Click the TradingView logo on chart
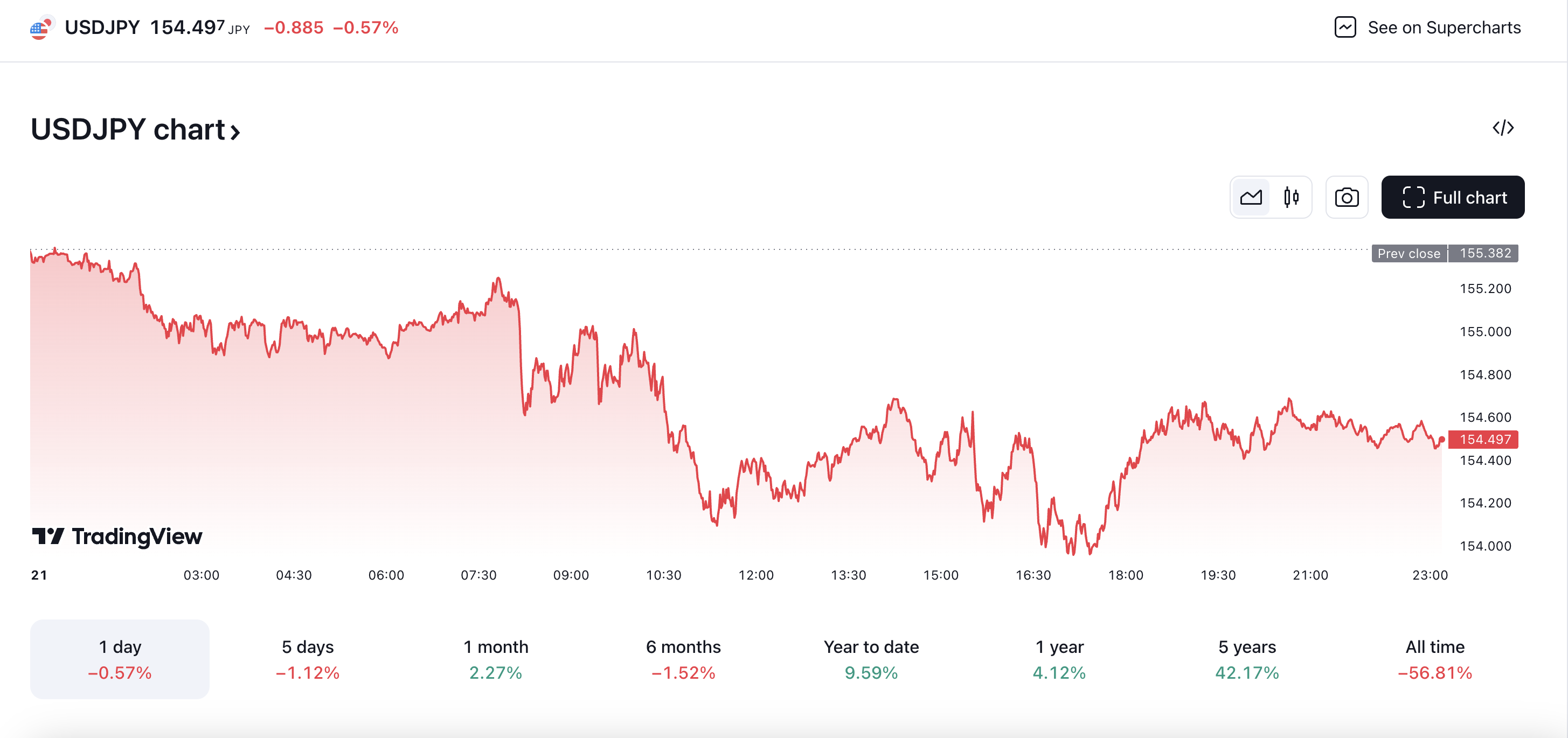This screenshot has height=738, width=1568. tap(117, 537)
